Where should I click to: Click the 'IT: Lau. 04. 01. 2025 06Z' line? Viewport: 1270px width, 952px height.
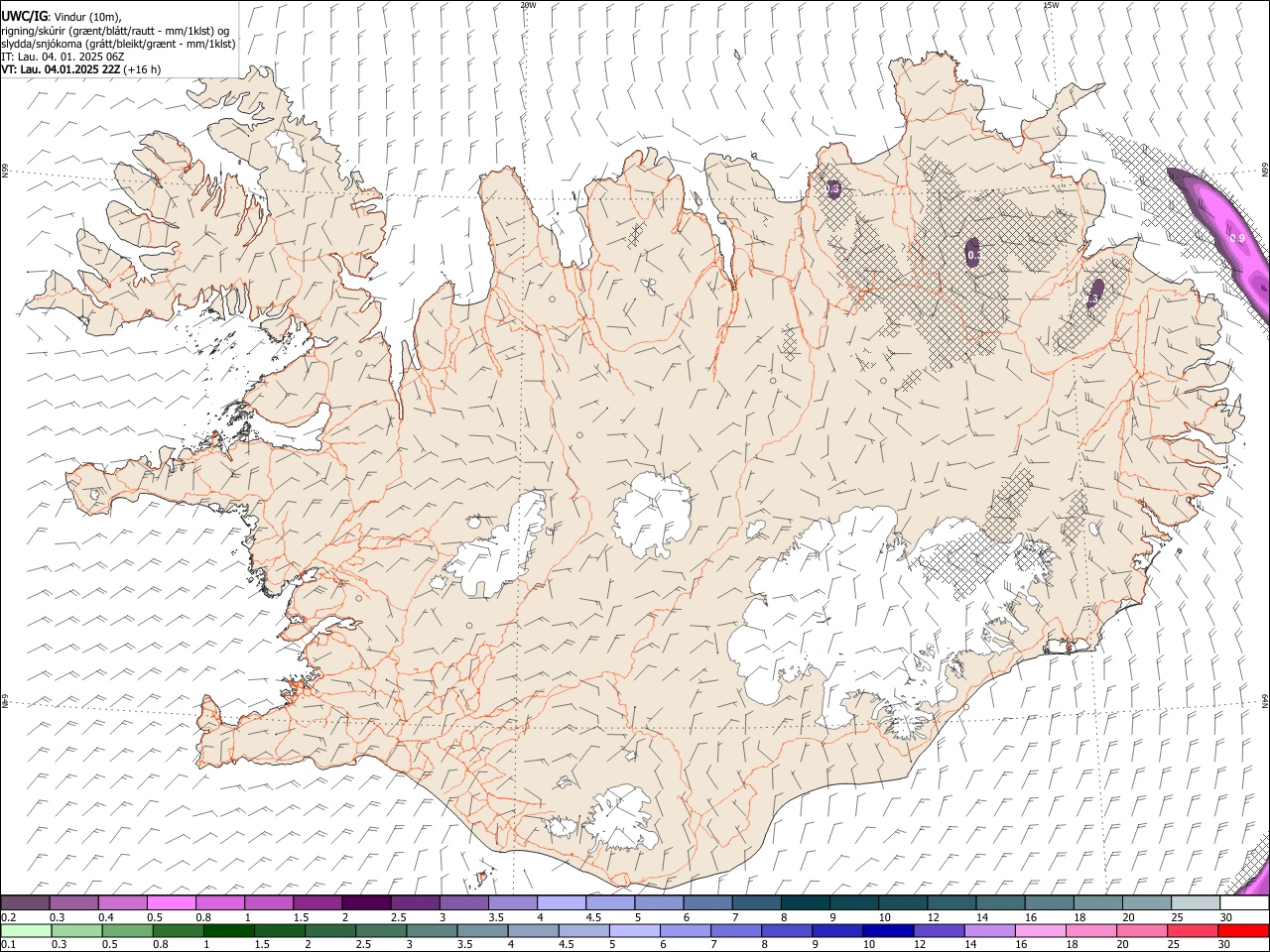(63, 57)
